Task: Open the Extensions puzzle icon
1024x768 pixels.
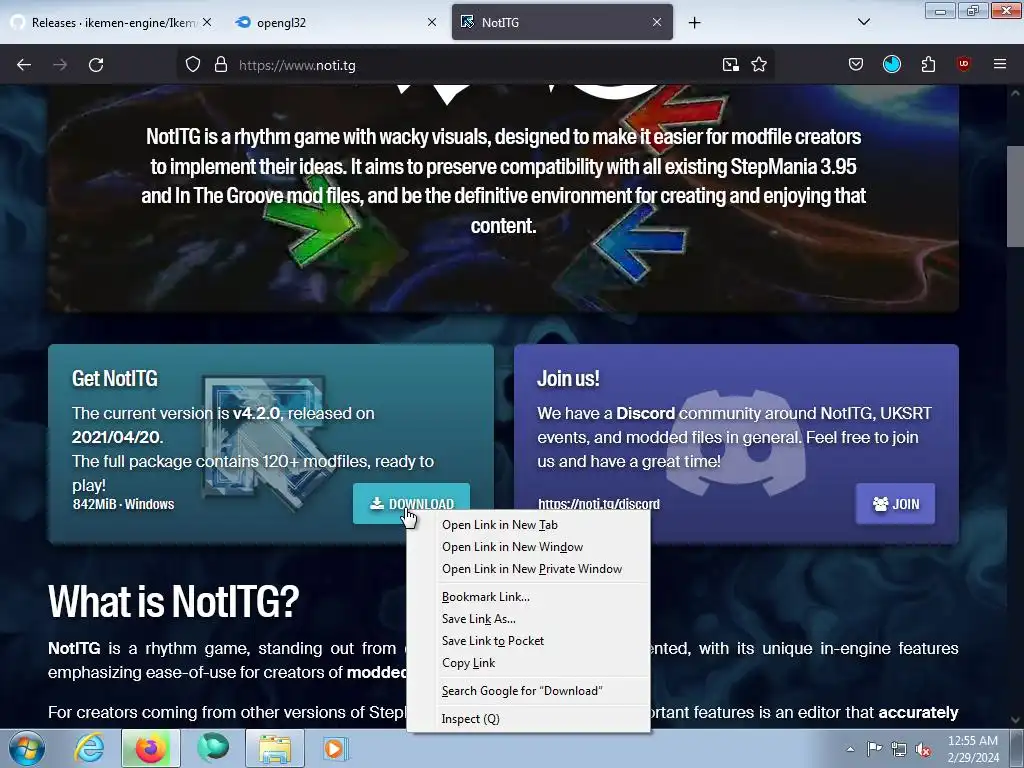Action: (928, 65)
